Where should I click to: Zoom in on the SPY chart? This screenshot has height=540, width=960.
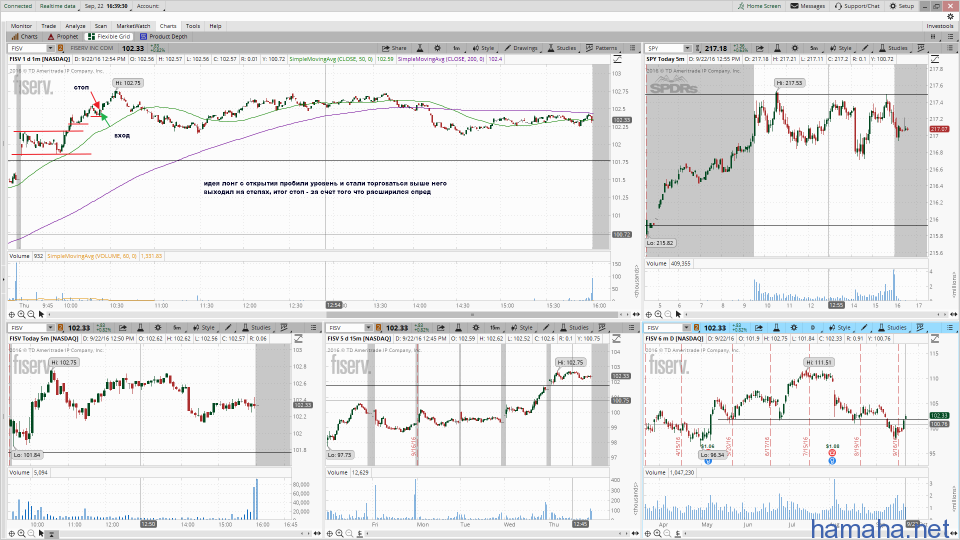(x=658, y=314)
